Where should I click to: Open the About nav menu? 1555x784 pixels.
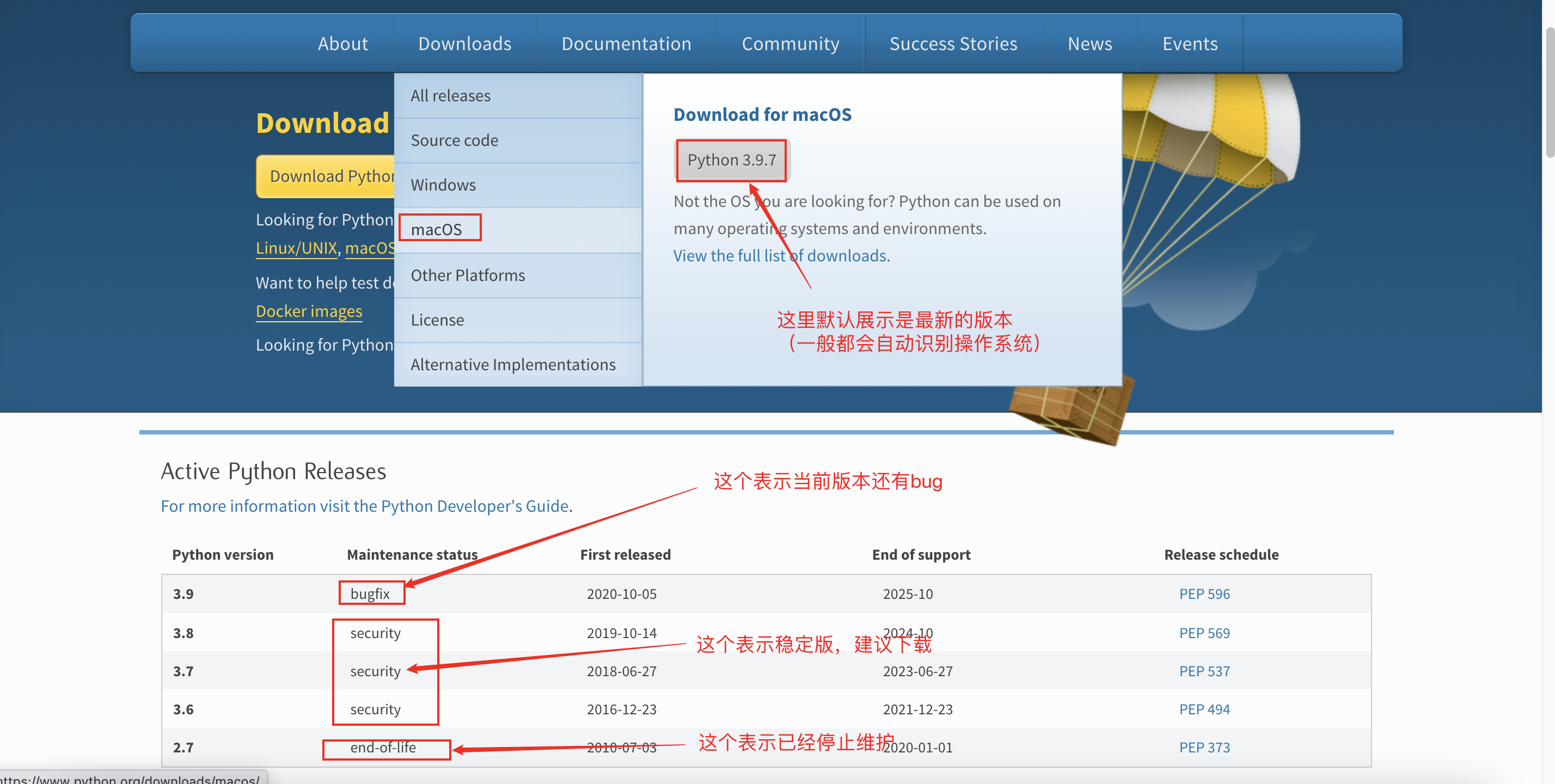coord(342,44)
